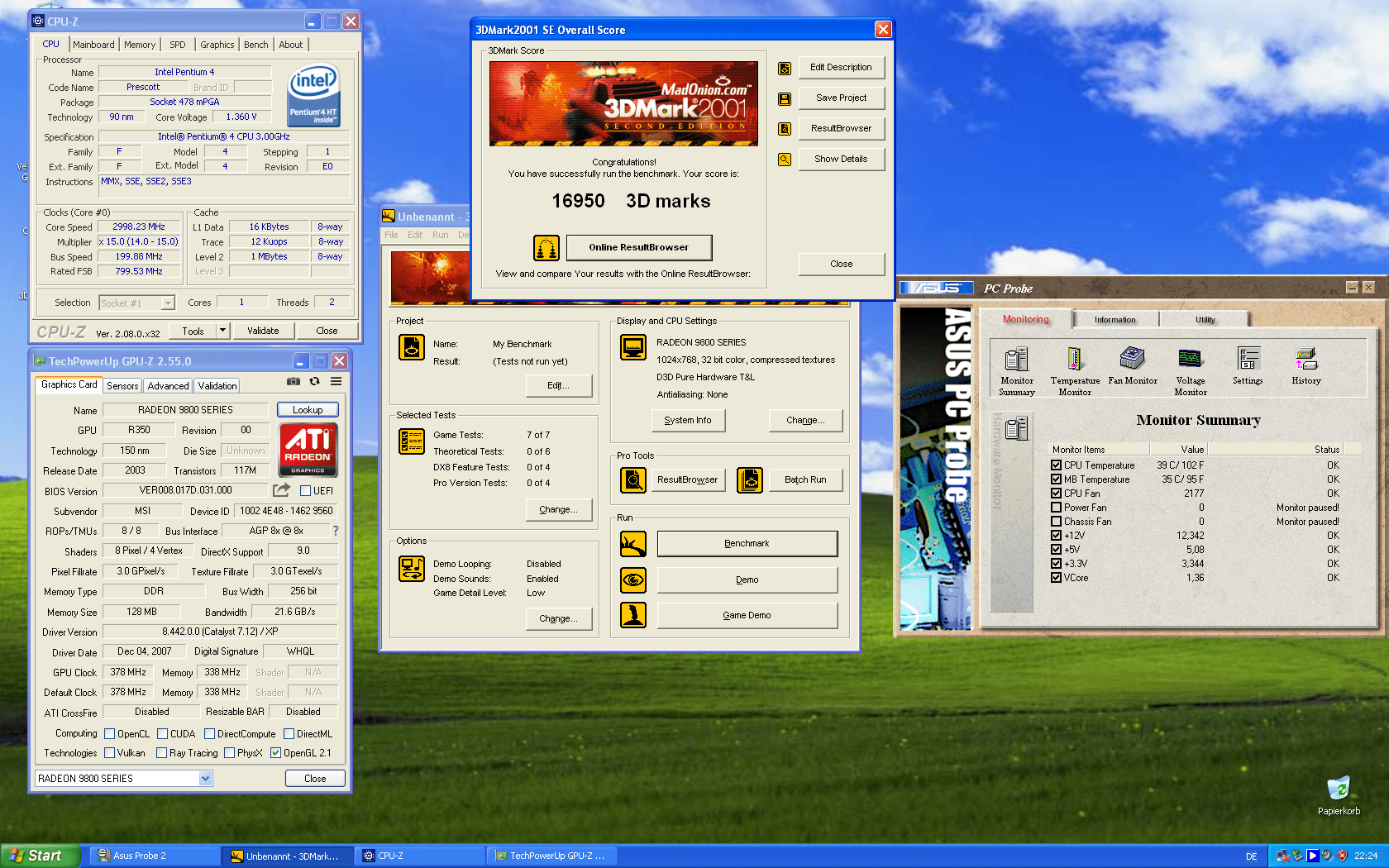Click the Edit Description icon in 3DMark

[x=785, y=69]
